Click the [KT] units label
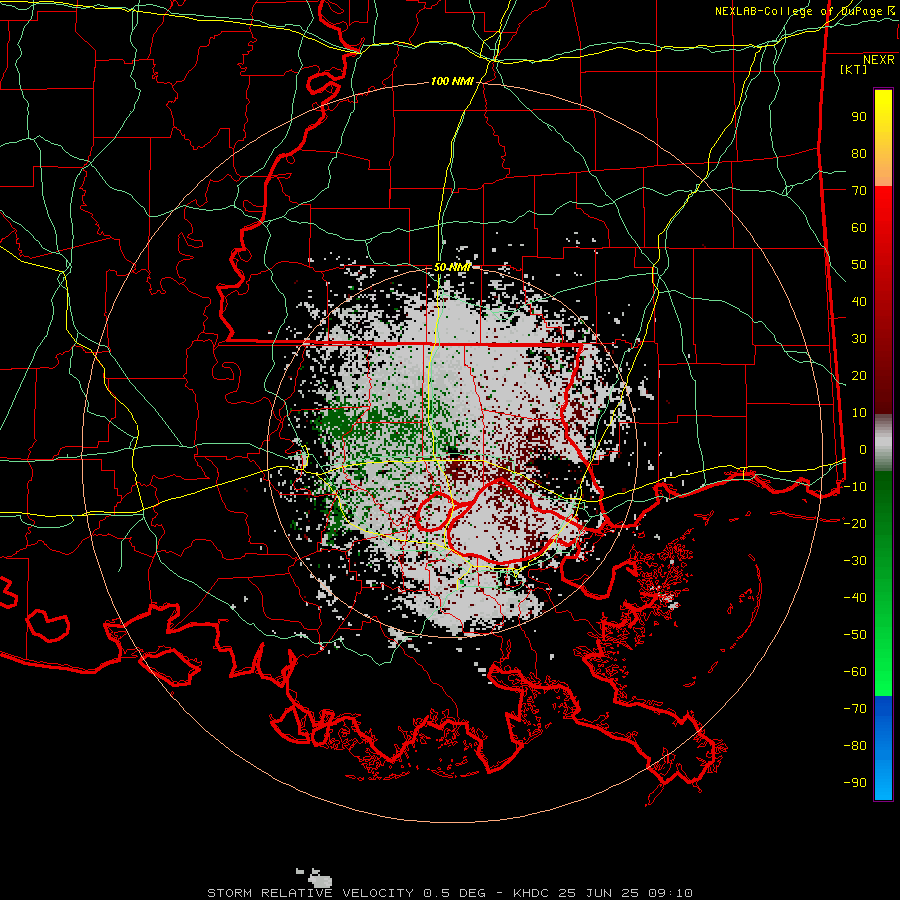The width and height of the screenshot is (900, 900). click(853, 69)
